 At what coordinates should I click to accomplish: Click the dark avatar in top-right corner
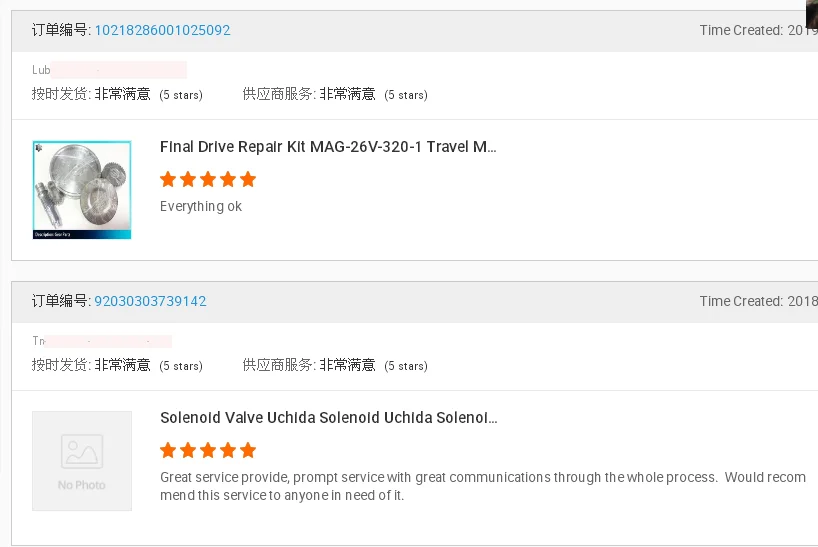point(812,10)
